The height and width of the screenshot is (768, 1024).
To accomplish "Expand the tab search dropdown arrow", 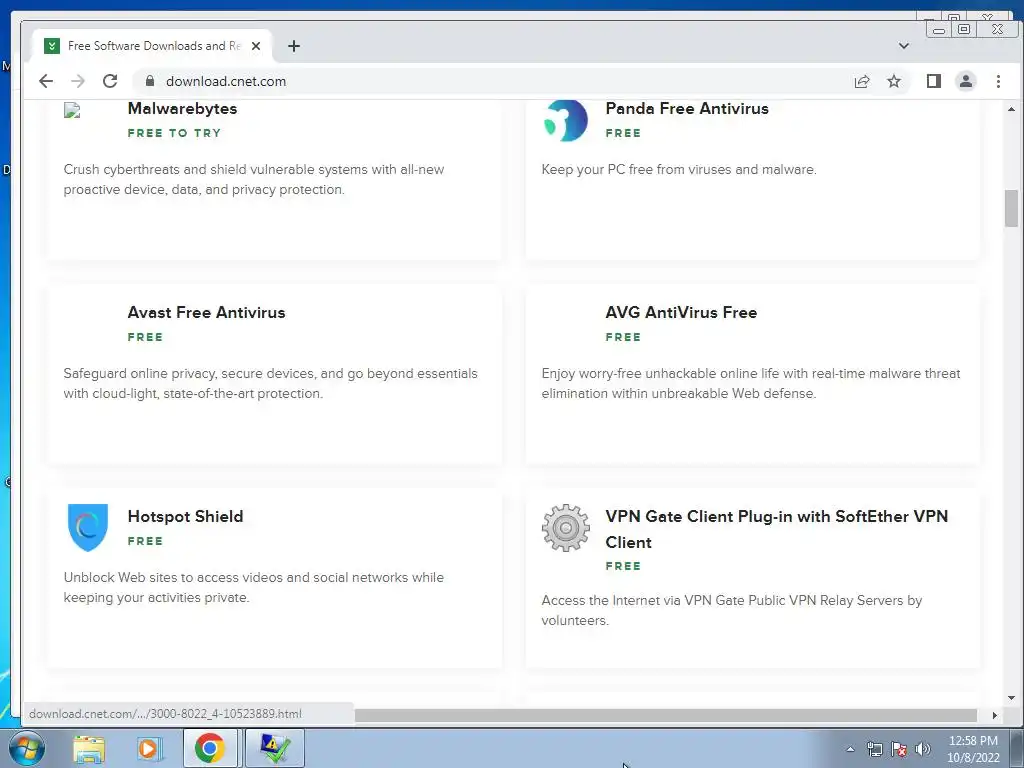I will (904, 46).
